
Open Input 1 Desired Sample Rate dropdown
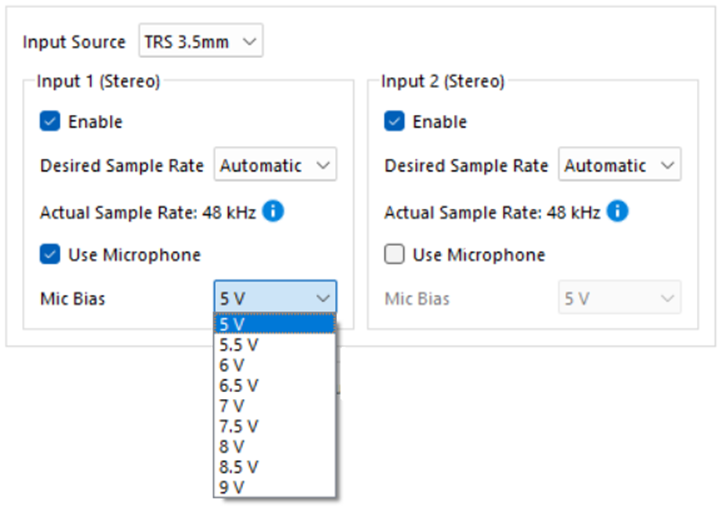tap(275, 164)
